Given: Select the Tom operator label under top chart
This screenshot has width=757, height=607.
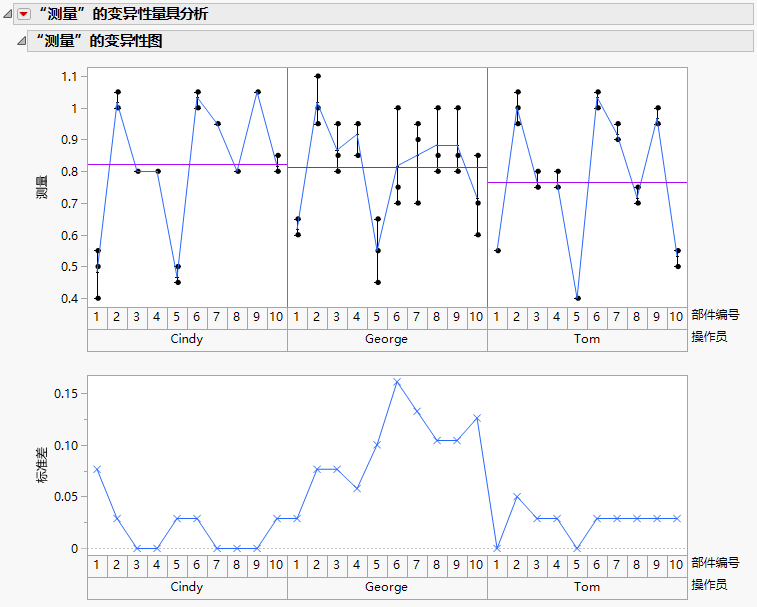Looking at the screenshot, I should tap(587, 339).
